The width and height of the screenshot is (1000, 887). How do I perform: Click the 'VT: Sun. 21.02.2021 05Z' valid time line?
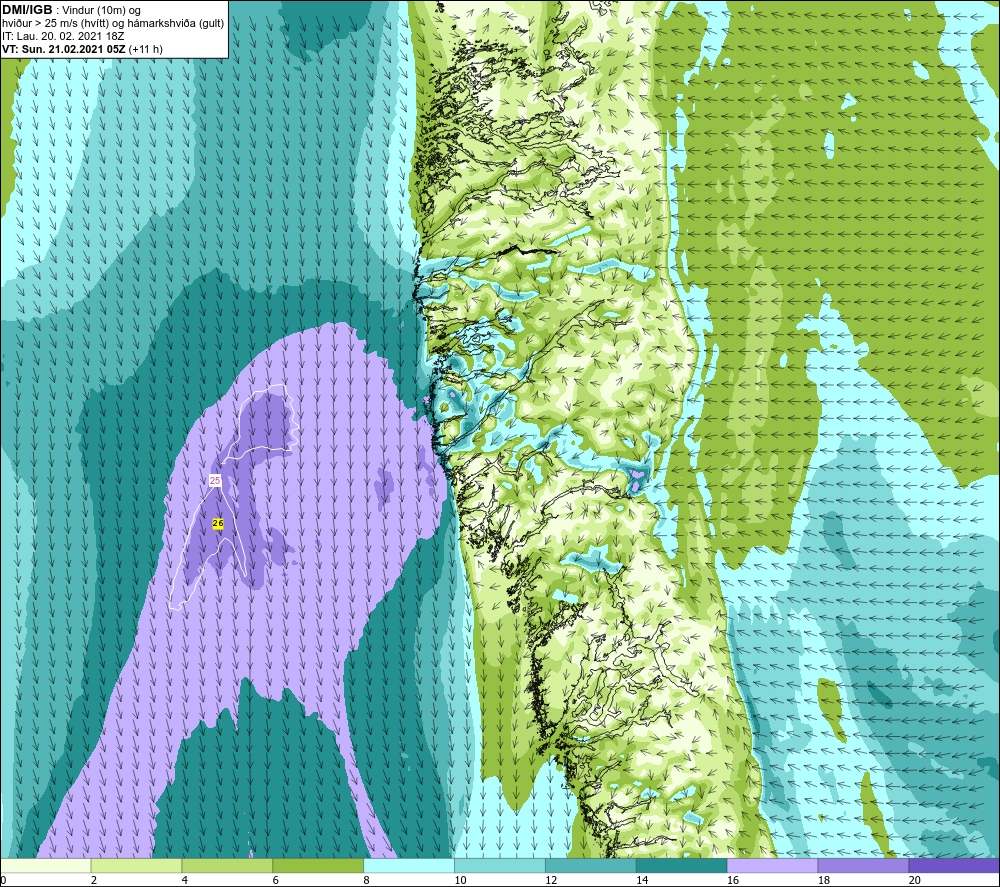[64, 49]
